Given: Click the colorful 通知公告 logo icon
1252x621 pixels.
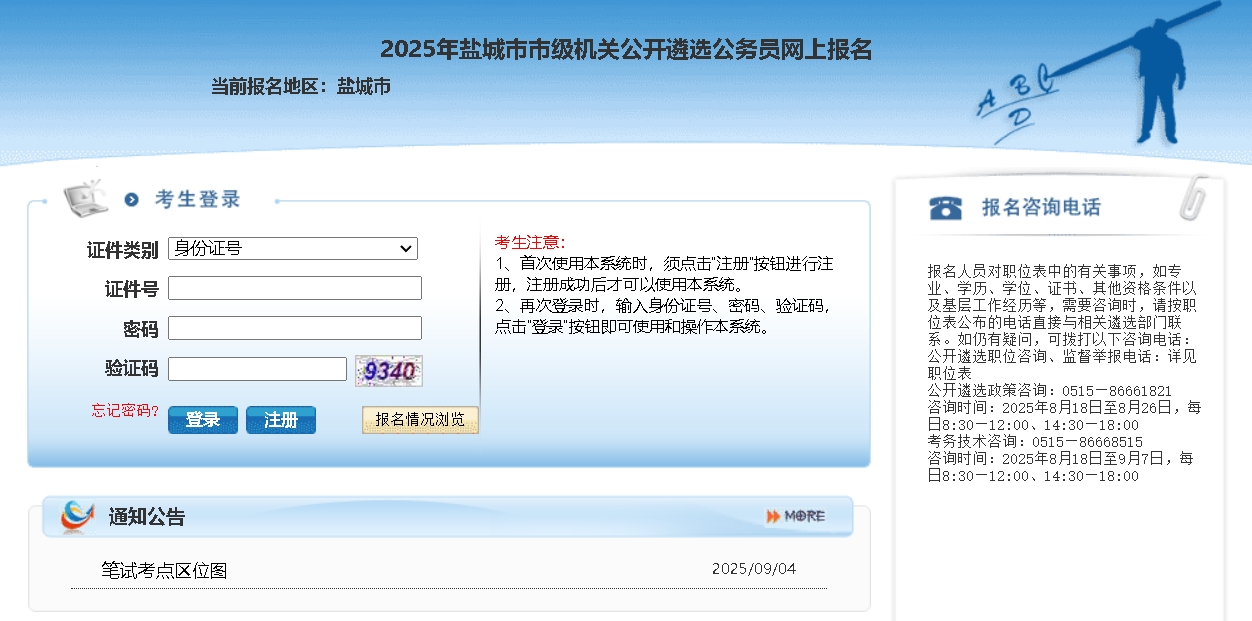Looking at the screenshot, I should (x=77, y=516).
